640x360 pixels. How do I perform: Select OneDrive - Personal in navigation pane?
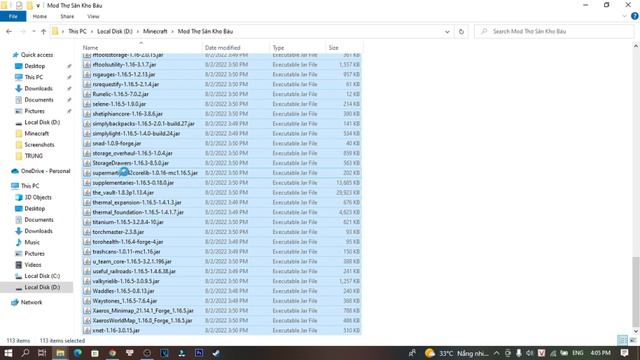(x=45, y=171)
